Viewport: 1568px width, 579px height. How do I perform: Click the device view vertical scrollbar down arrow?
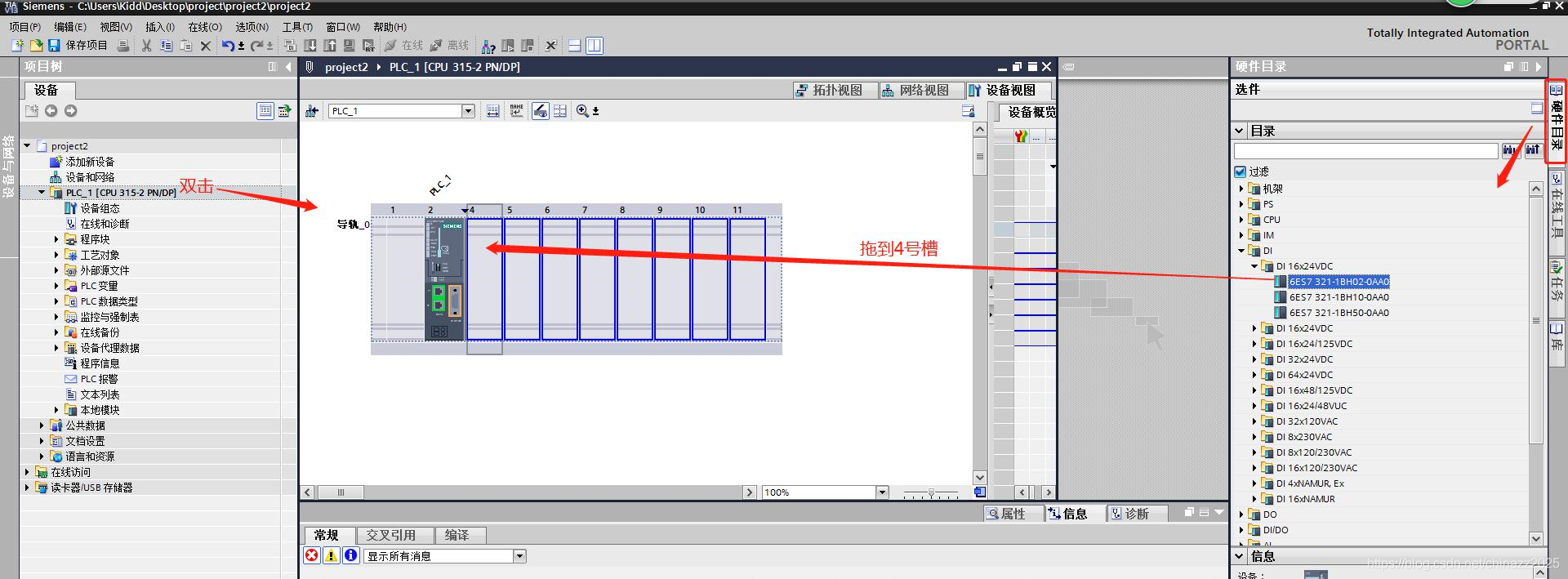tap(980, 477)
